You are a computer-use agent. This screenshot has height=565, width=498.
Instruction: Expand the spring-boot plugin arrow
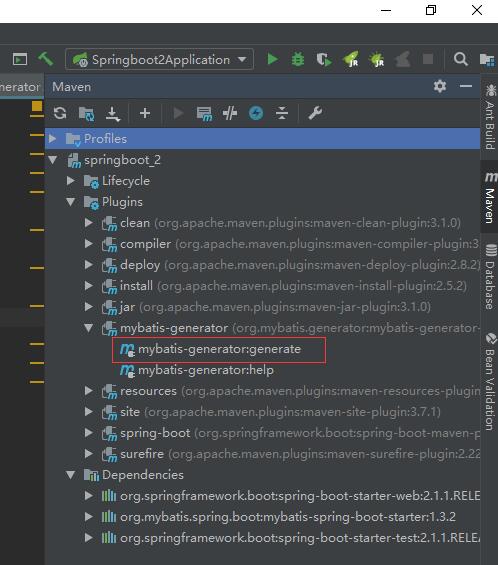89,432
